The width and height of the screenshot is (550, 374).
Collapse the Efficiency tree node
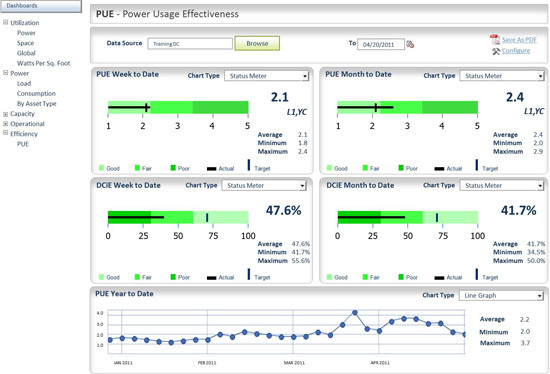click(x=6, y=133)
